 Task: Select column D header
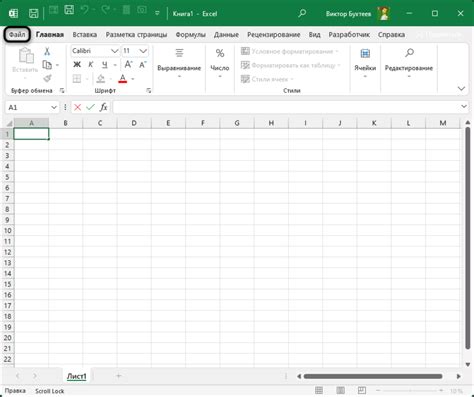pos(134,123)
